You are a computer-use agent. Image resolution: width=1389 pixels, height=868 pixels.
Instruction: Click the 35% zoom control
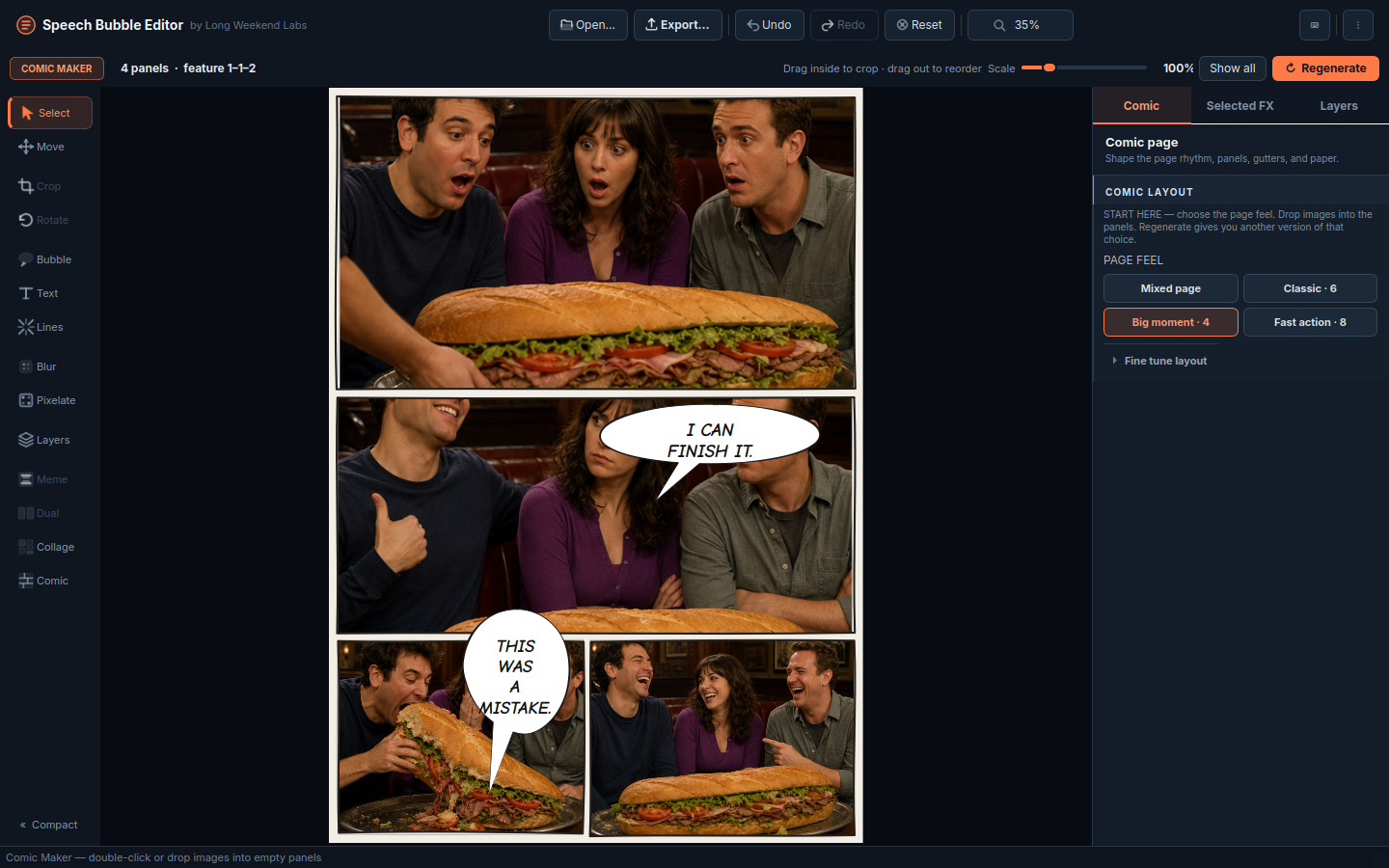click(1021, 25)
